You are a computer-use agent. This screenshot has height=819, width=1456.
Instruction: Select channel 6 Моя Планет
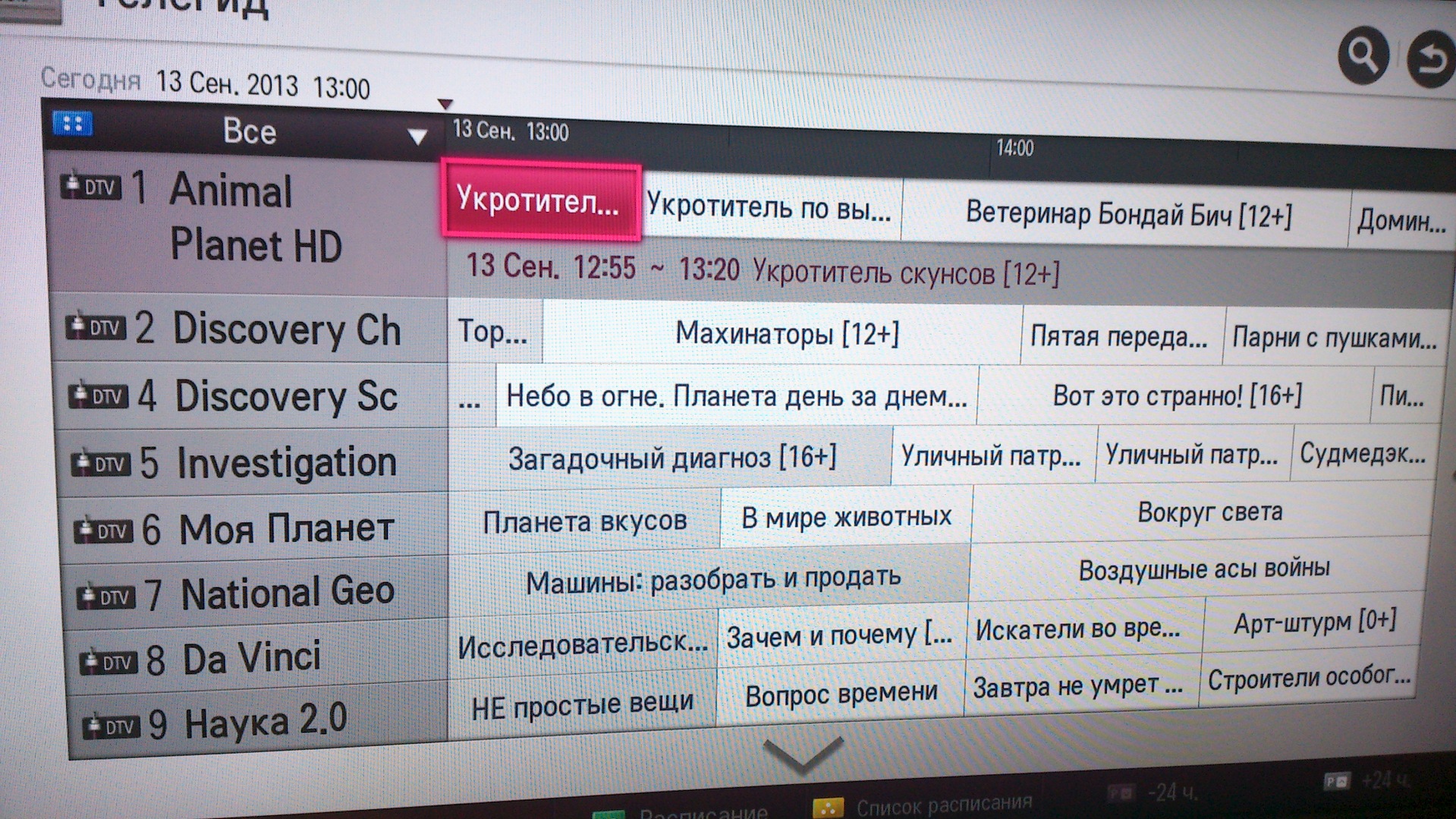[x=256, y=529]
